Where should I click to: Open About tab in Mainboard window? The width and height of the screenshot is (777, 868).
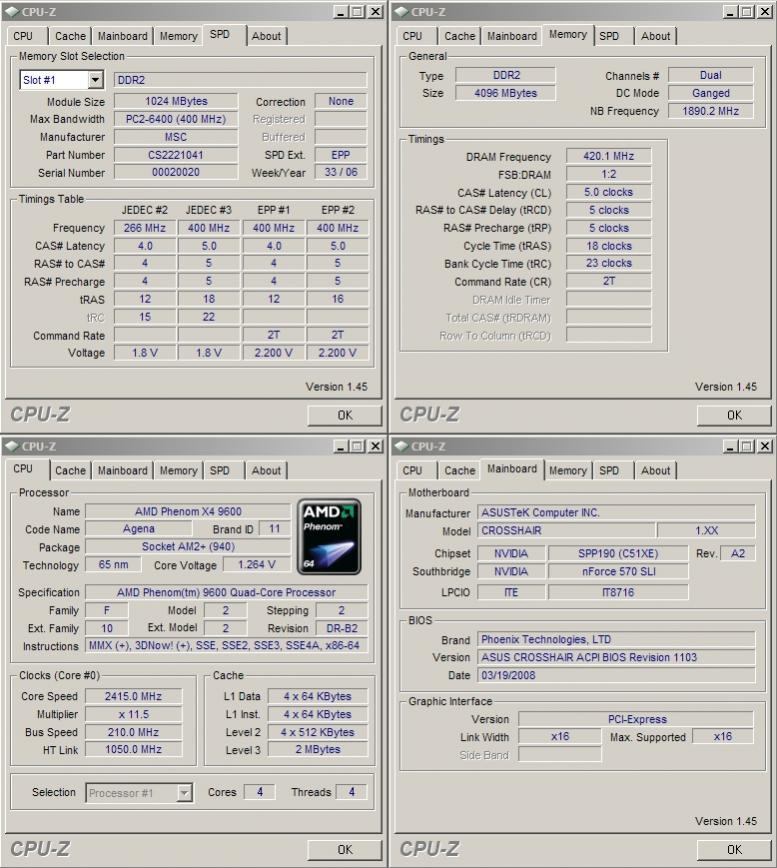[656, 471]
